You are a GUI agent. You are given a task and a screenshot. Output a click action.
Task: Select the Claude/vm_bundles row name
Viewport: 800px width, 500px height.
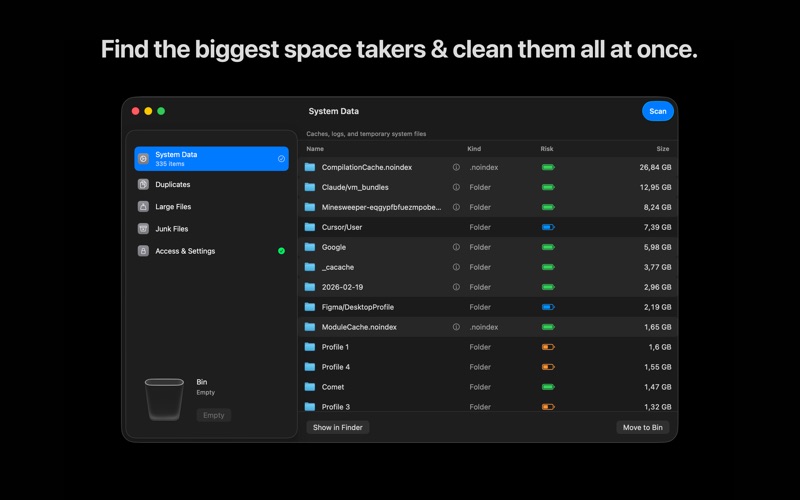[x=355, y=187]
